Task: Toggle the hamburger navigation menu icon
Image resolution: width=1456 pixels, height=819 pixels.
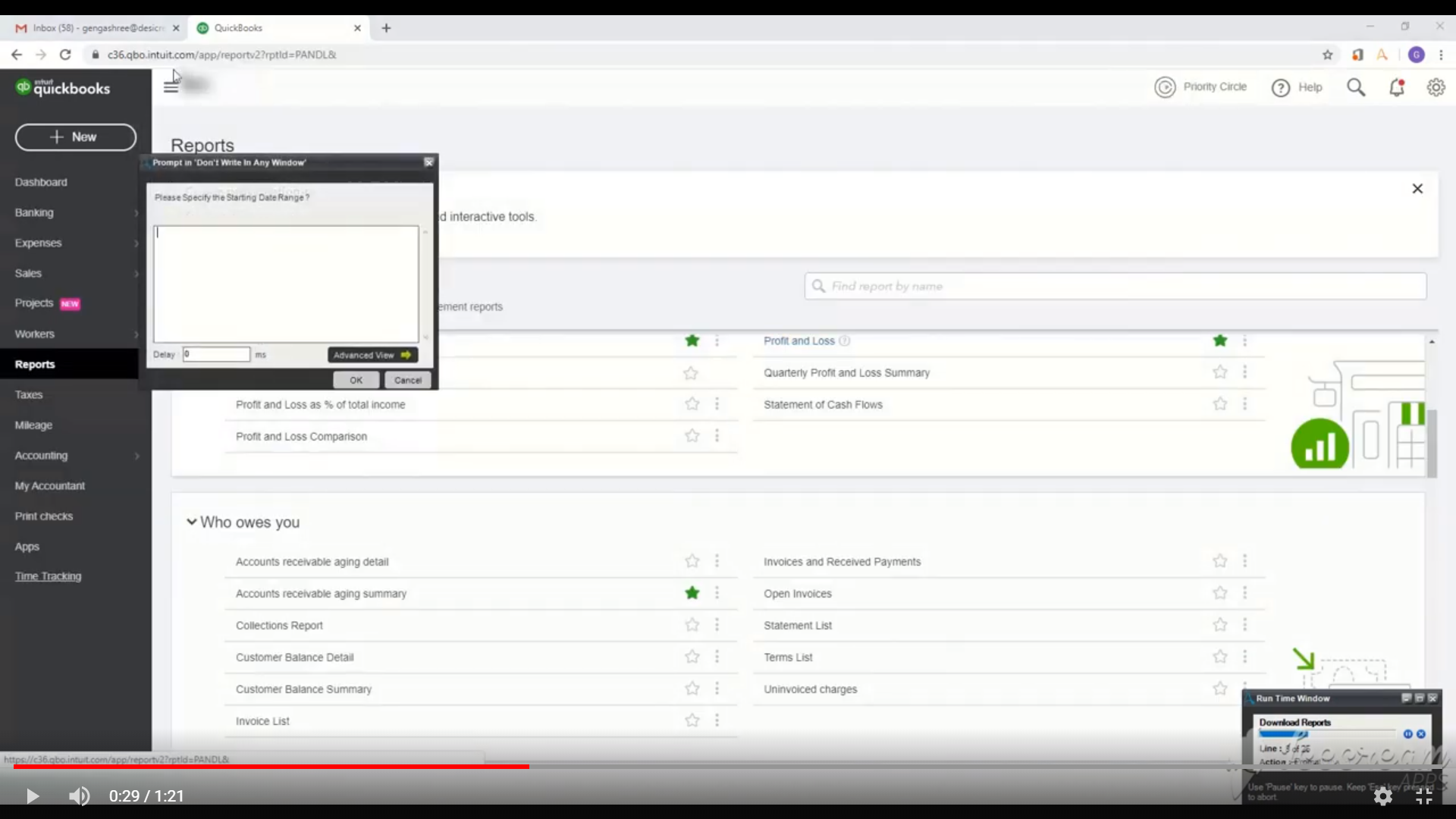Action: click(171, 86)
